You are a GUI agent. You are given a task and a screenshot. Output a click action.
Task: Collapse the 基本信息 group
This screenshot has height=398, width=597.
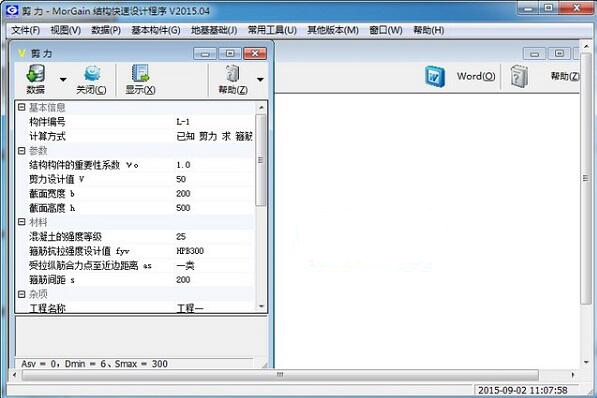click(x=22, y=107)
